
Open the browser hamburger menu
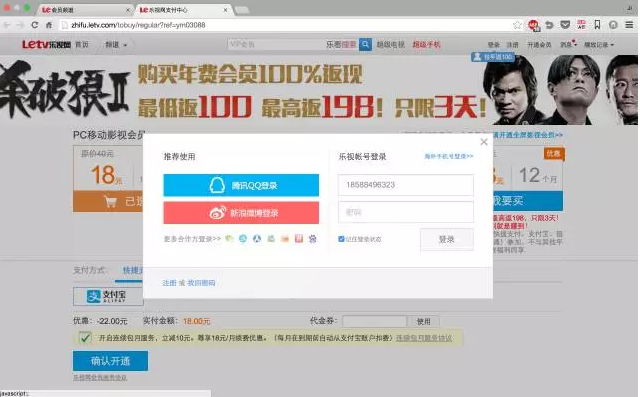click(629, 25)
